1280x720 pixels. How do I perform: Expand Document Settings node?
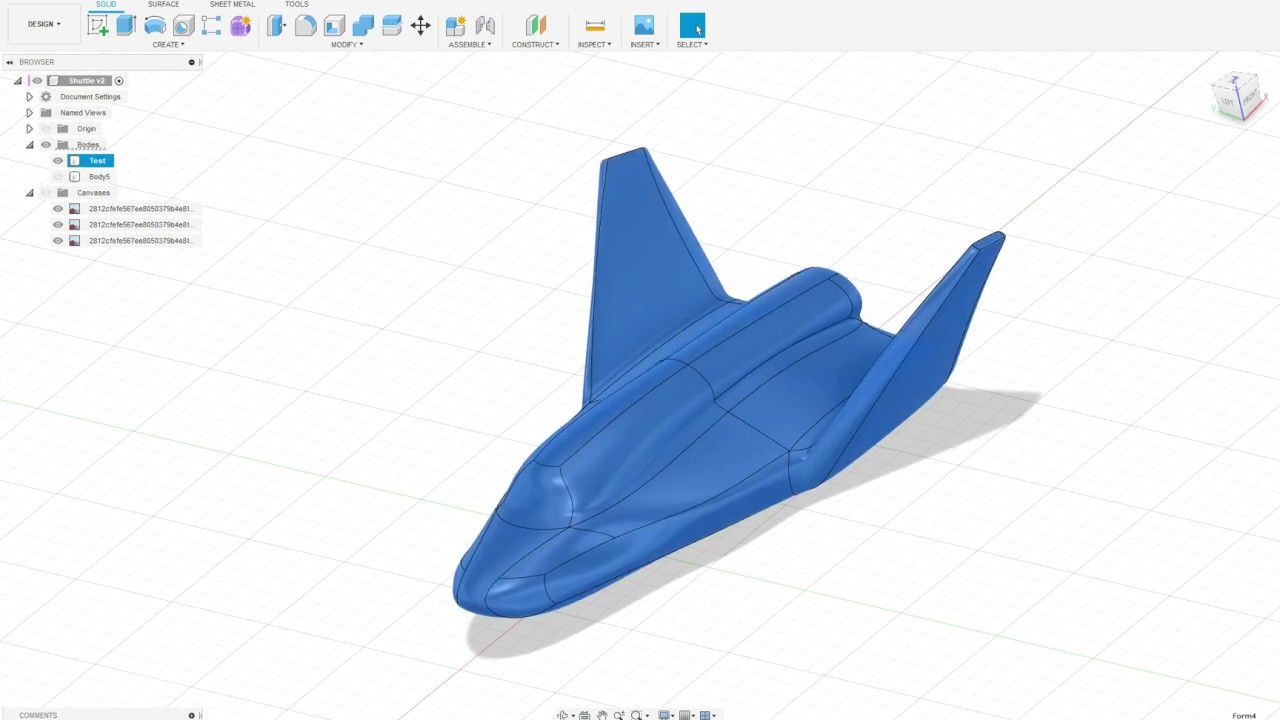pyautogui.click(x=29, y=97)
